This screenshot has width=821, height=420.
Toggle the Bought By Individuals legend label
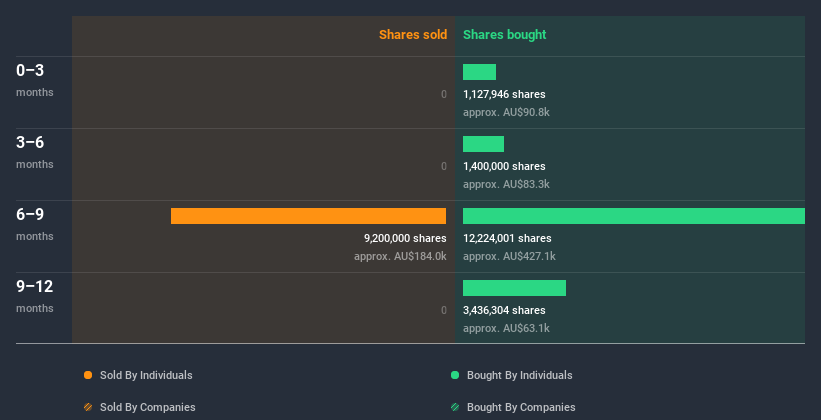[520, 375]
